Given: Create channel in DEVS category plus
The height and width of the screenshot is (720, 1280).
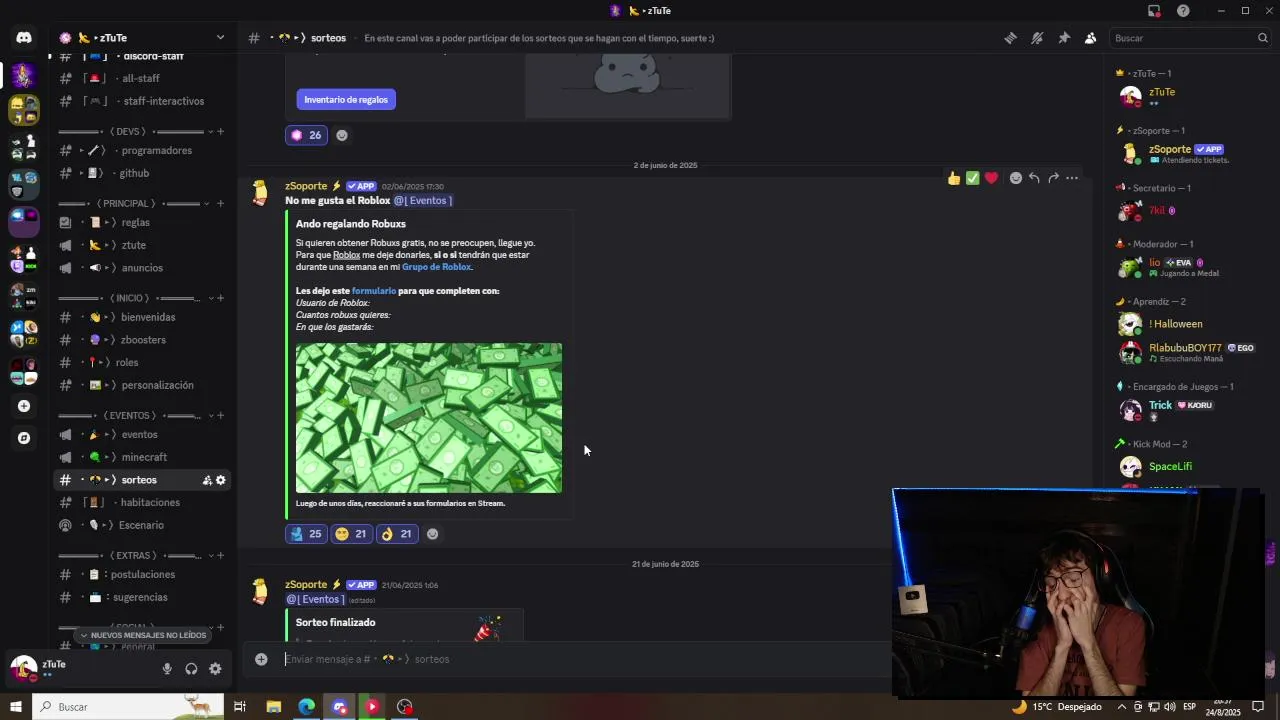Looking at the screenshot, I should click(x=220, y=131).
